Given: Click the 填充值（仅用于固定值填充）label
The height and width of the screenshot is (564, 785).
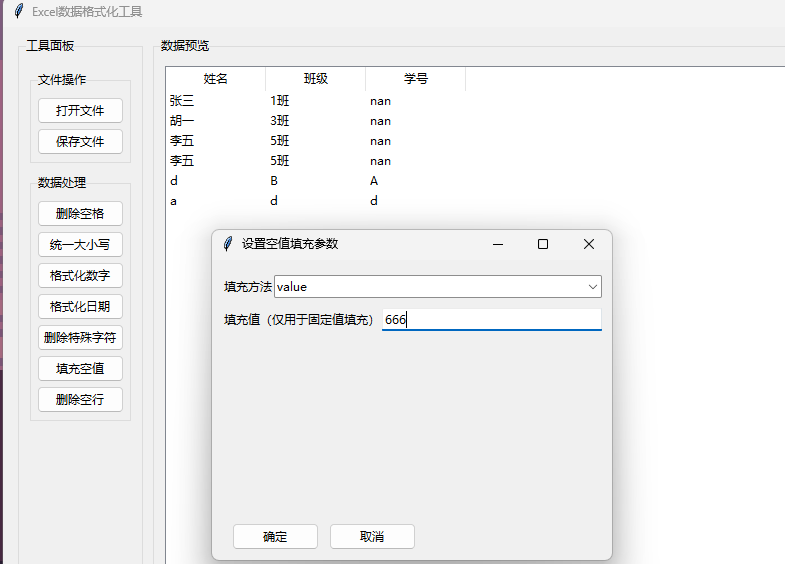Looking at the screenshot, I should tap(298, 320).
